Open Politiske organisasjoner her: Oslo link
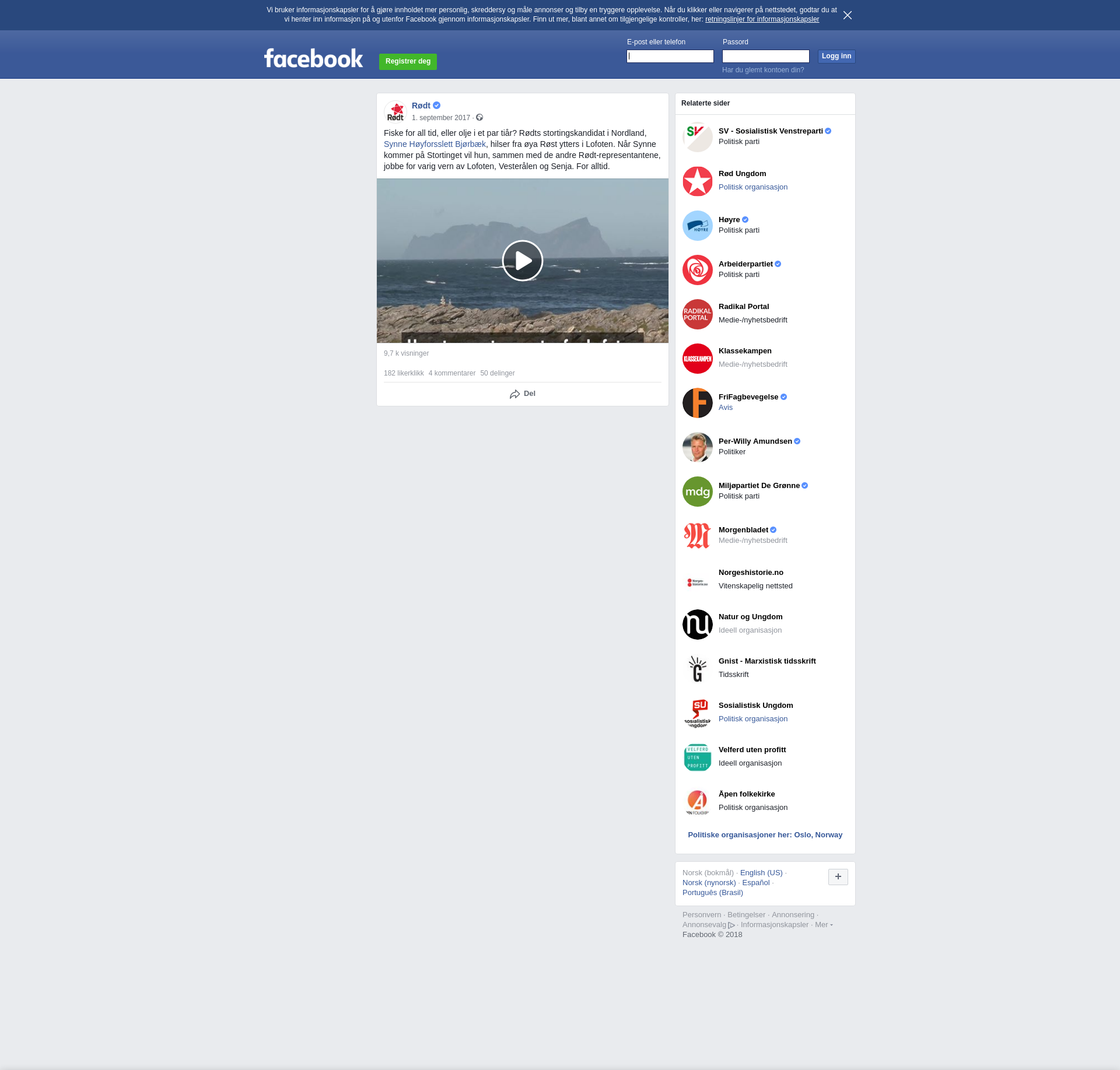1120x1070 pixels. 765,835
